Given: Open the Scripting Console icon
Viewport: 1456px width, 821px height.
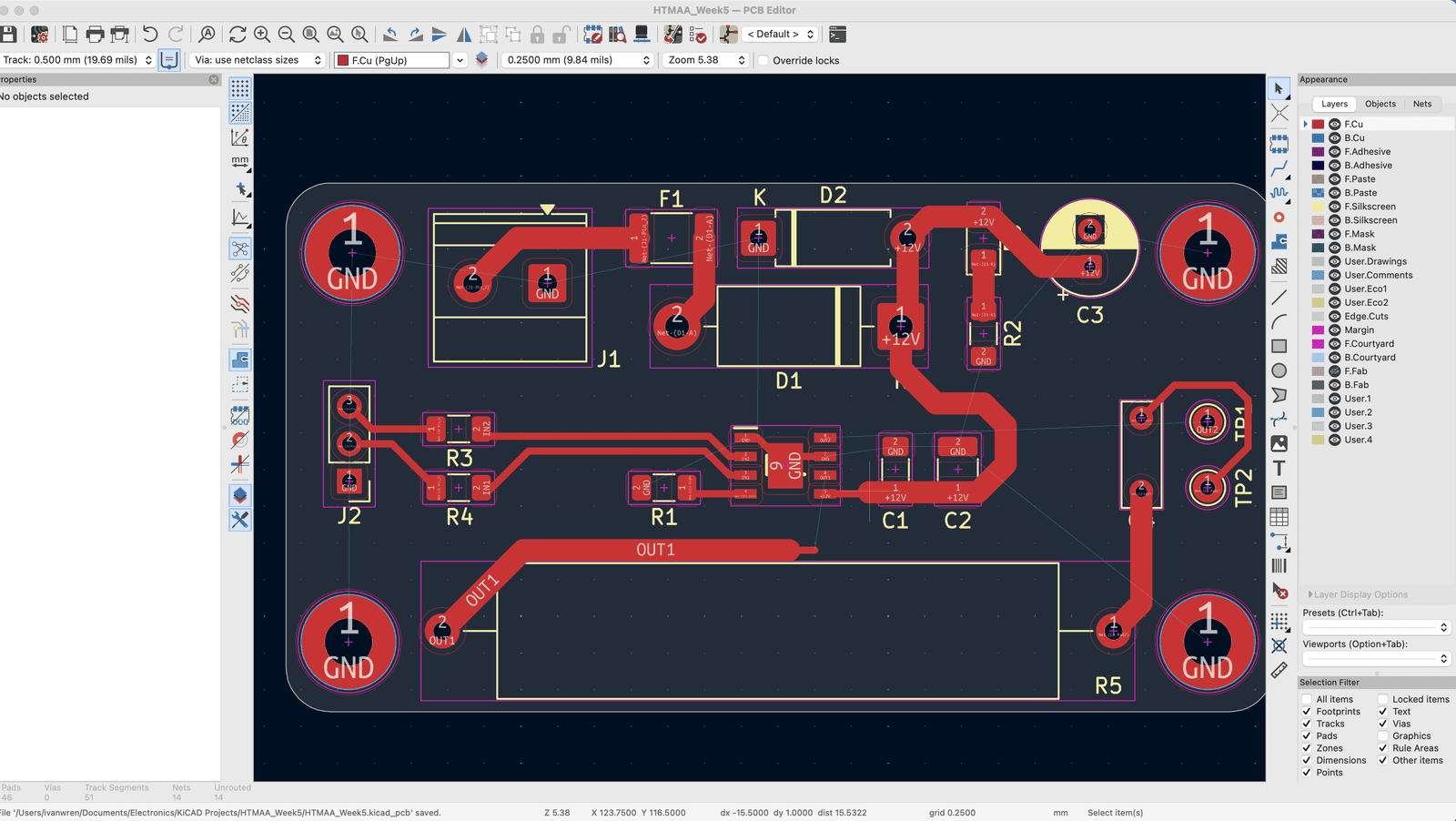Looking at the screenshot, I should 838,35.
